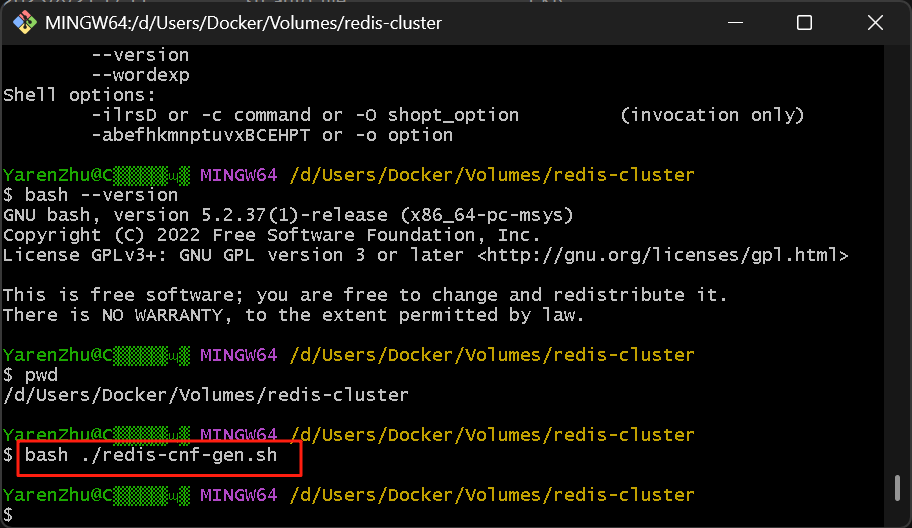The image size is (912, 528).
Task: Click the highlighted bash ./redis-cnf-gen.sh command
Action: coord(151,455)
